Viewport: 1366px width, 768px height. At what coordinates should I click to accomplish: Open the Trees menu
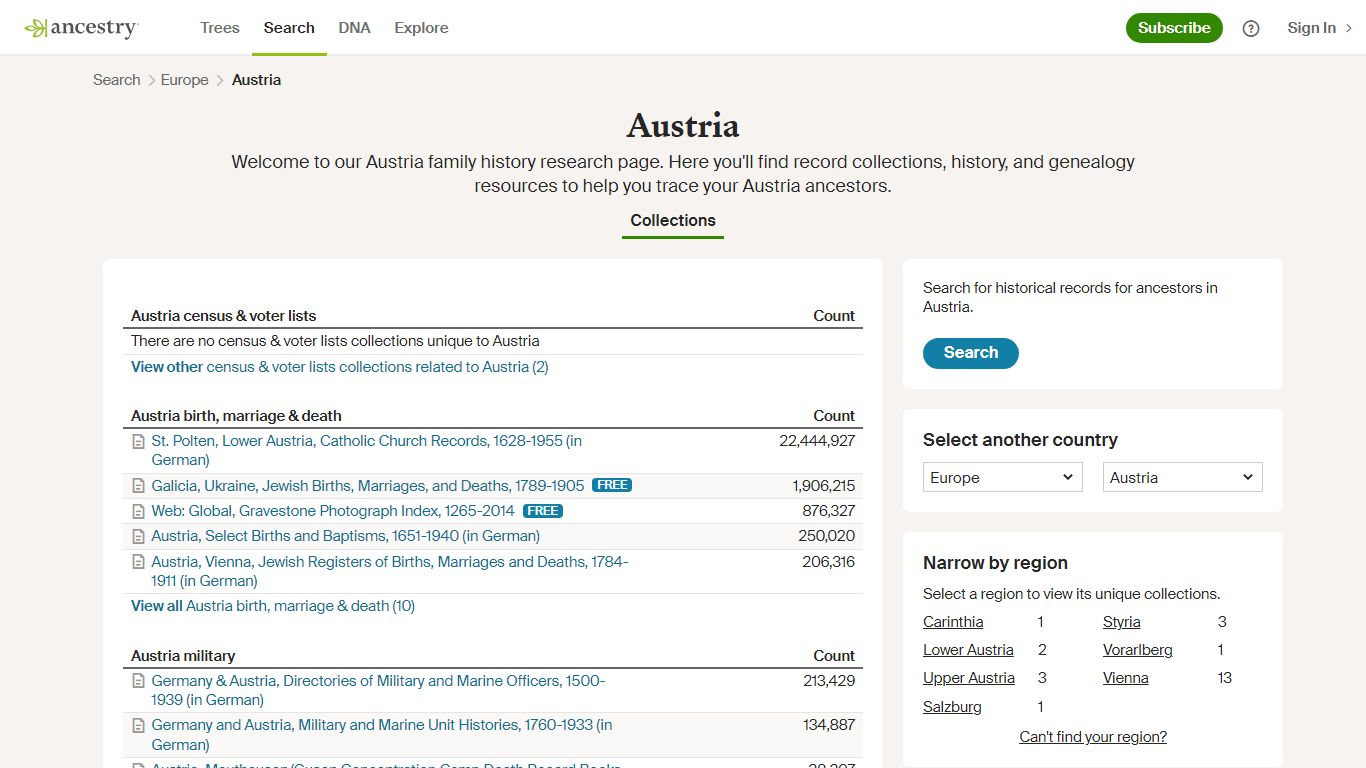pos(220,28)
